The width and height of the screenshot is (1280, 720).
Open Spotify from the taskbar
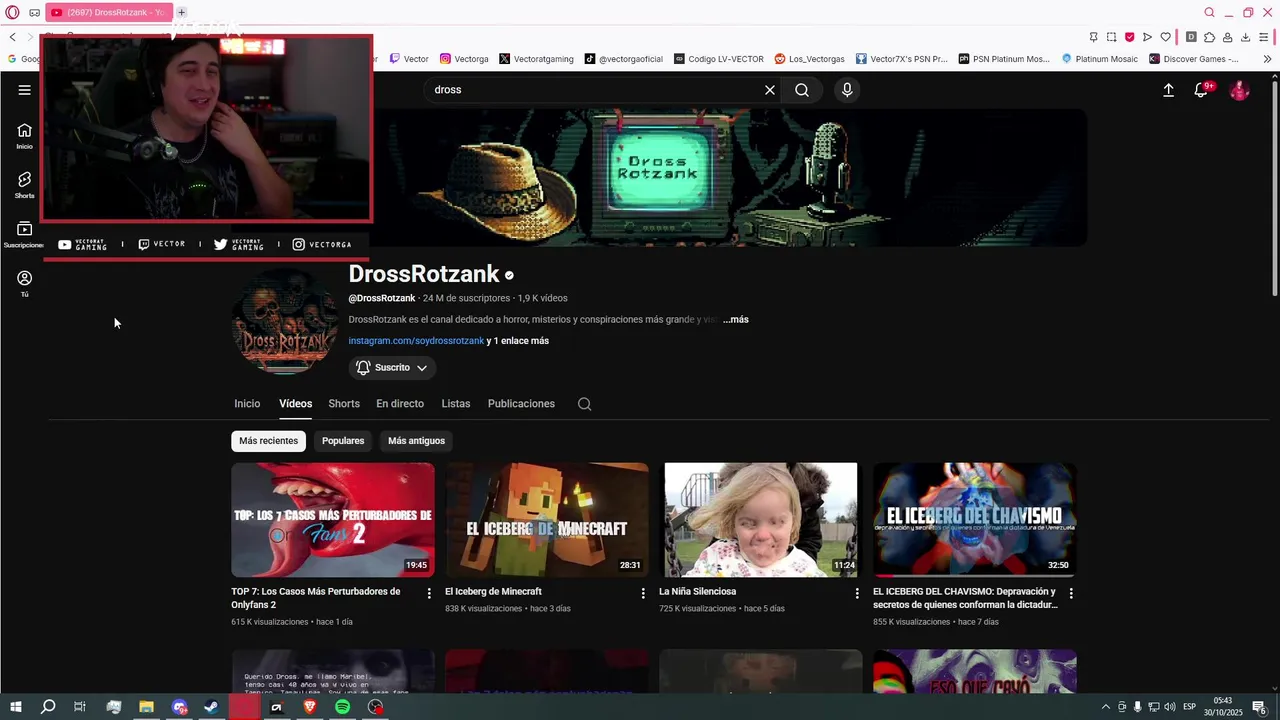342,707
